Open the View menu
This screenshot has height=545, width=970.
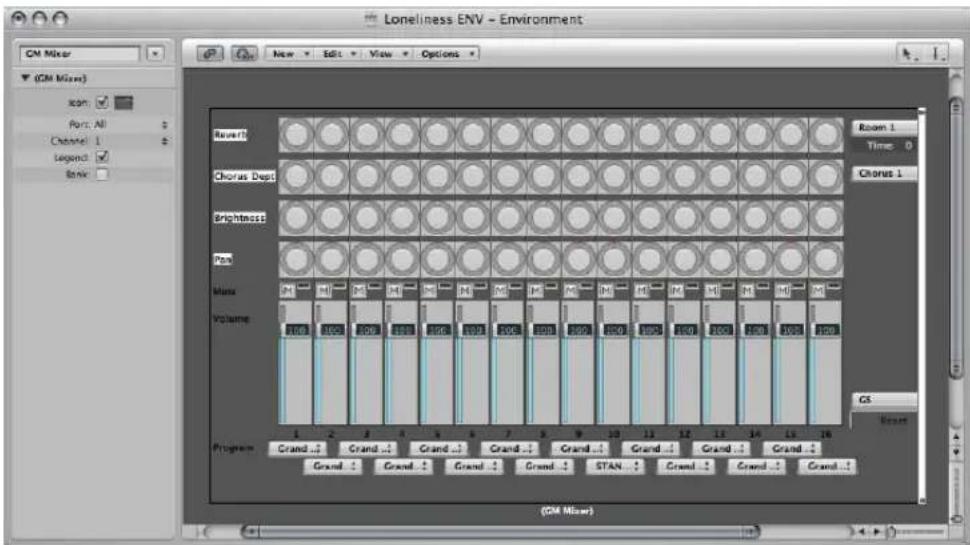[x=388, y=54]
